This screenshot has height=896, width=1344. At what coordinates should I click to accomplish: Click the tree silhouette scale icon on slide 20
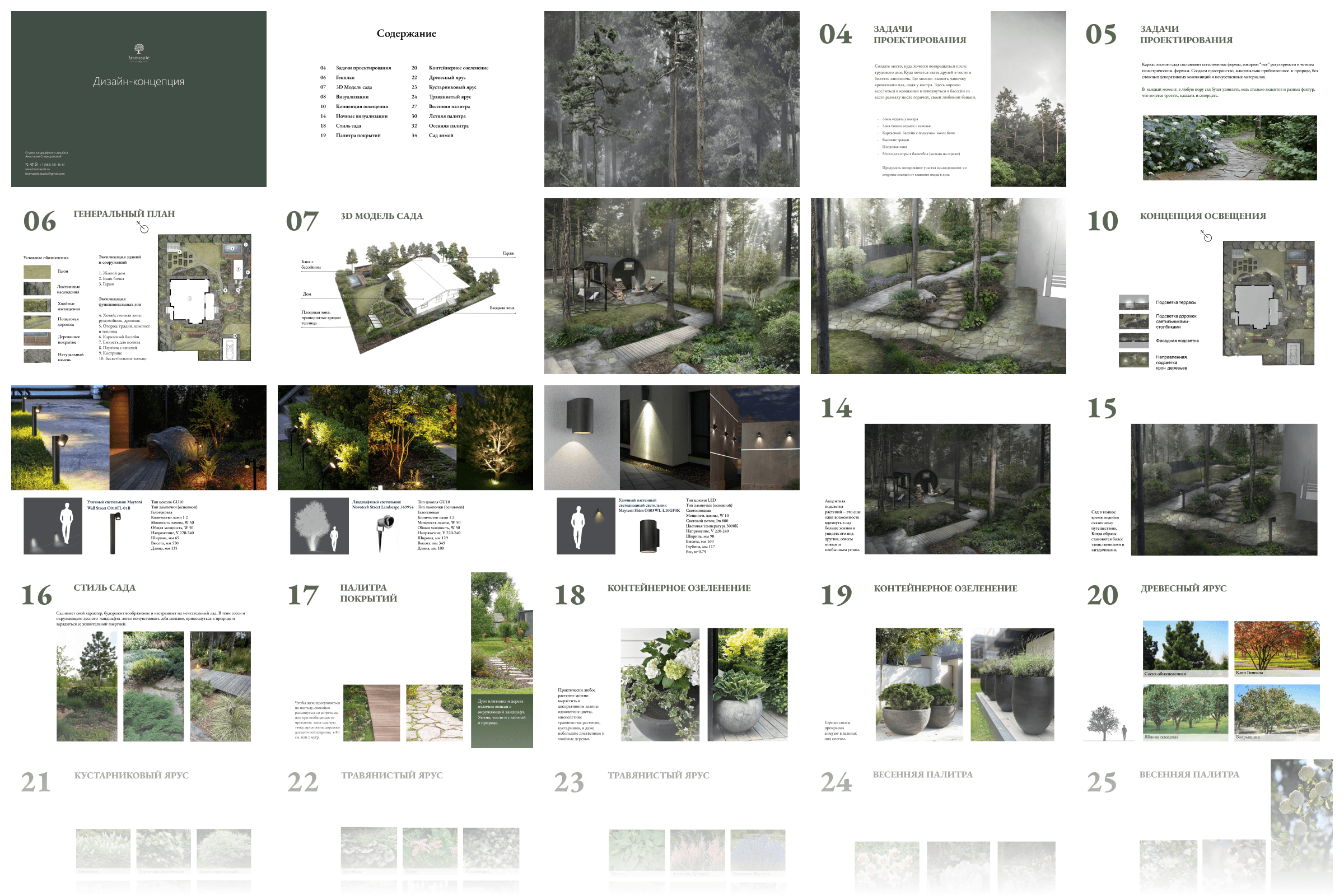coord(1104,723)
